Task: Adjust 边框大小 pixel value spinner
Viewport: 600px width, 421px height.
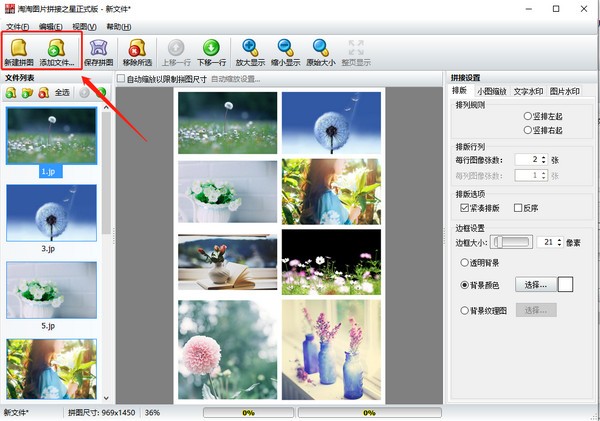Action: click(x=562, y=242)
